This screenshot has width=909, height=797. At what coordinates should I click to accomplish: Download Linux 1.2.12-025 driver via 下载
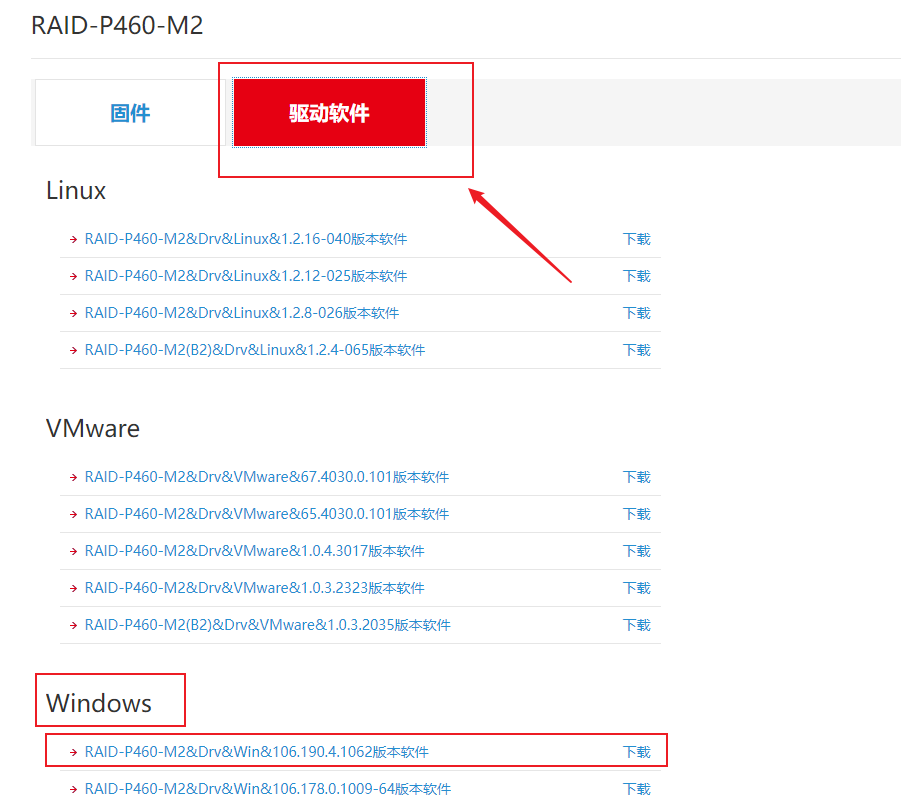[637, 276]
